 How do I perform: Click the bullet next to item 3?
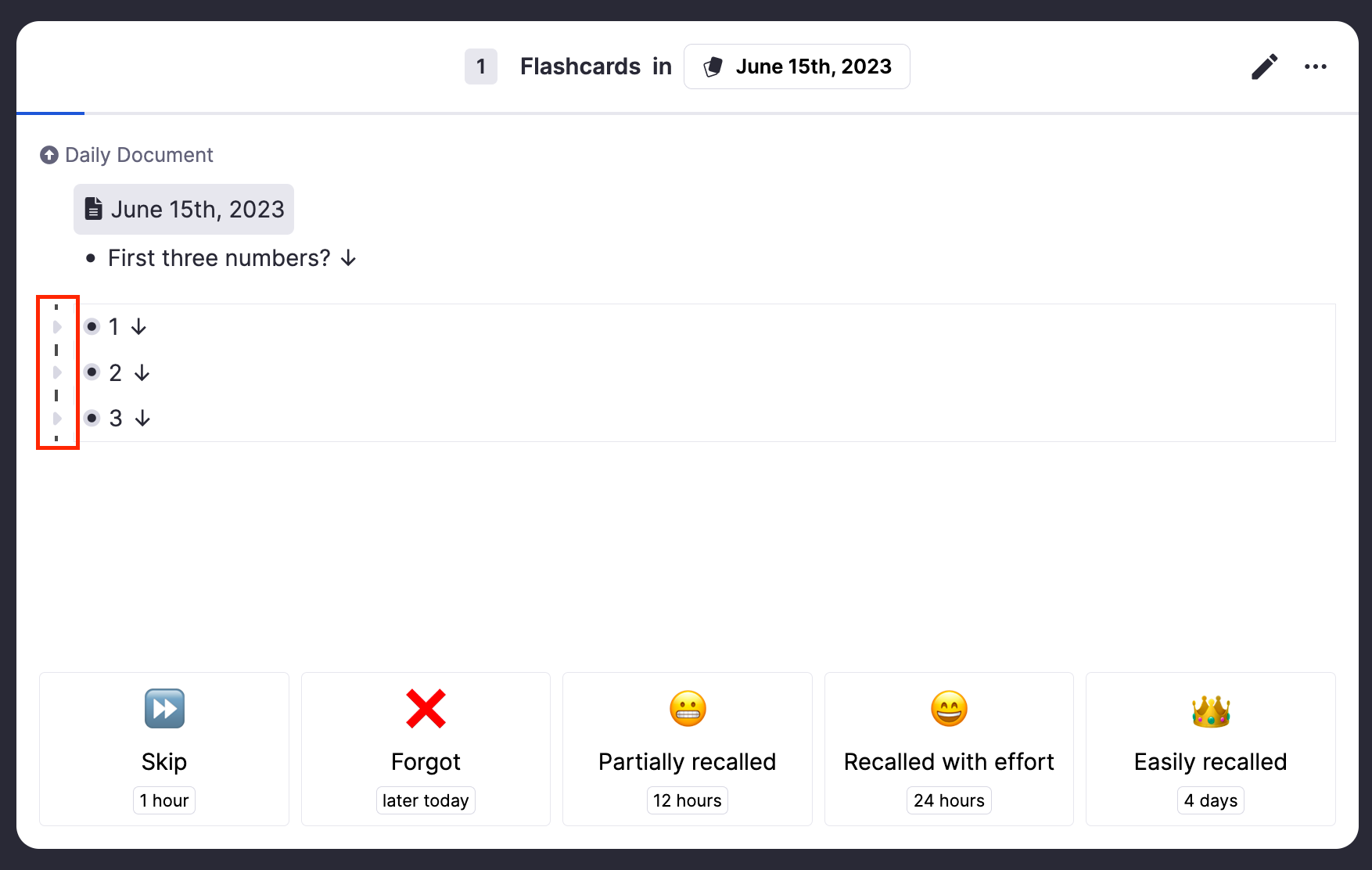pos(92,418)
